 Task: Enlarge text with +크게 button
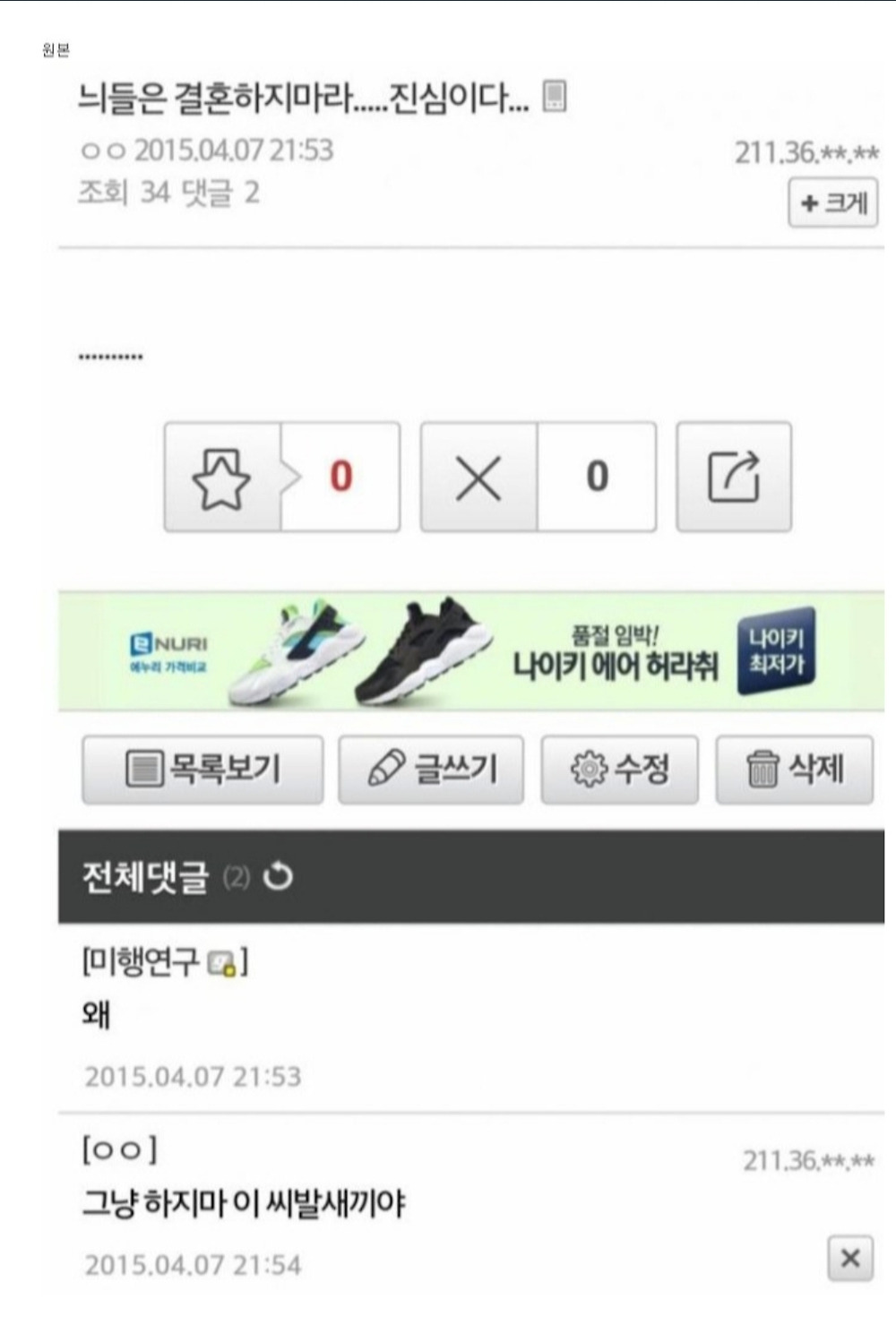832,203
